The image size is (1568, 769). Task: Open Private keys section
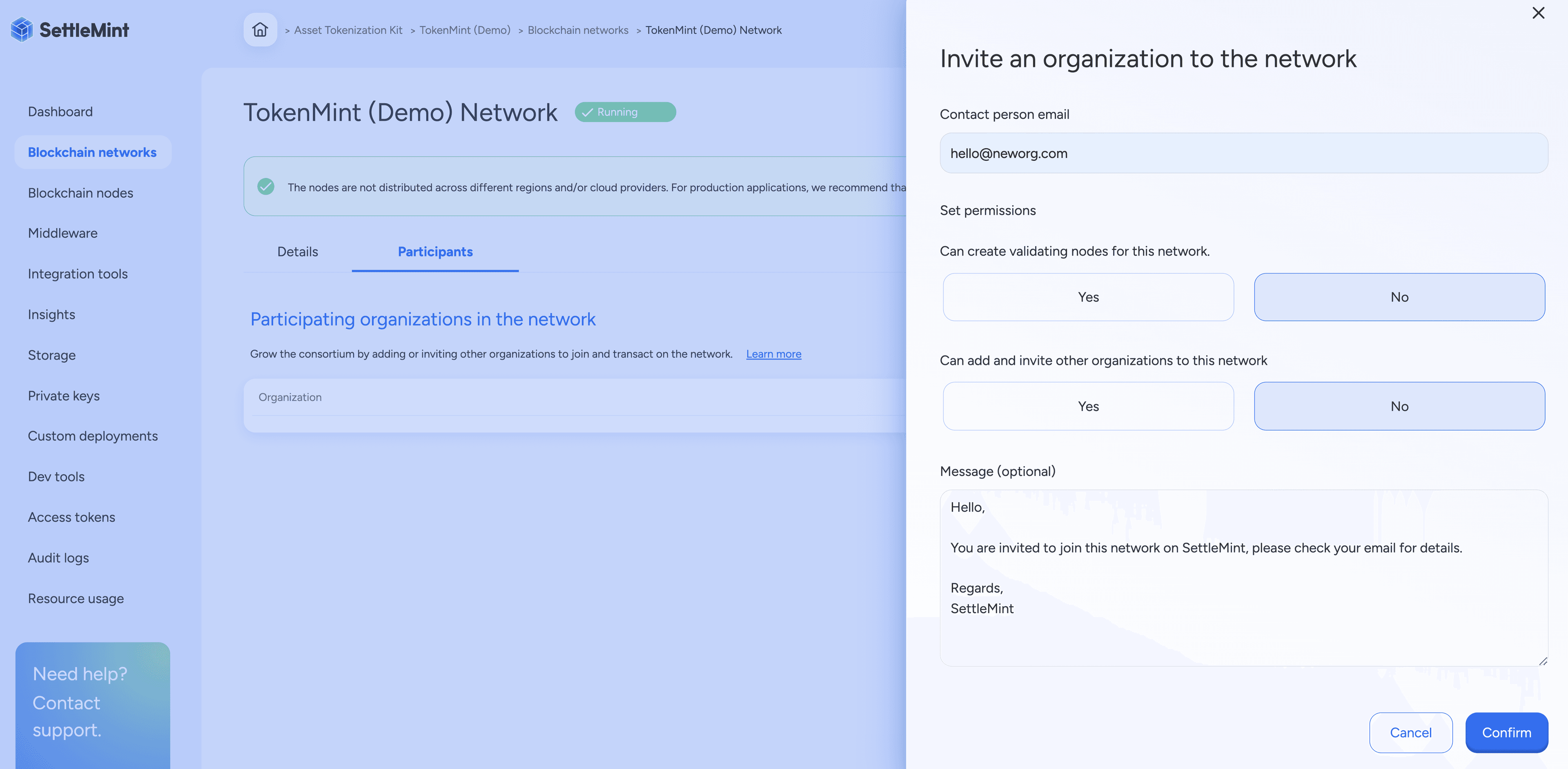[64, 396]
